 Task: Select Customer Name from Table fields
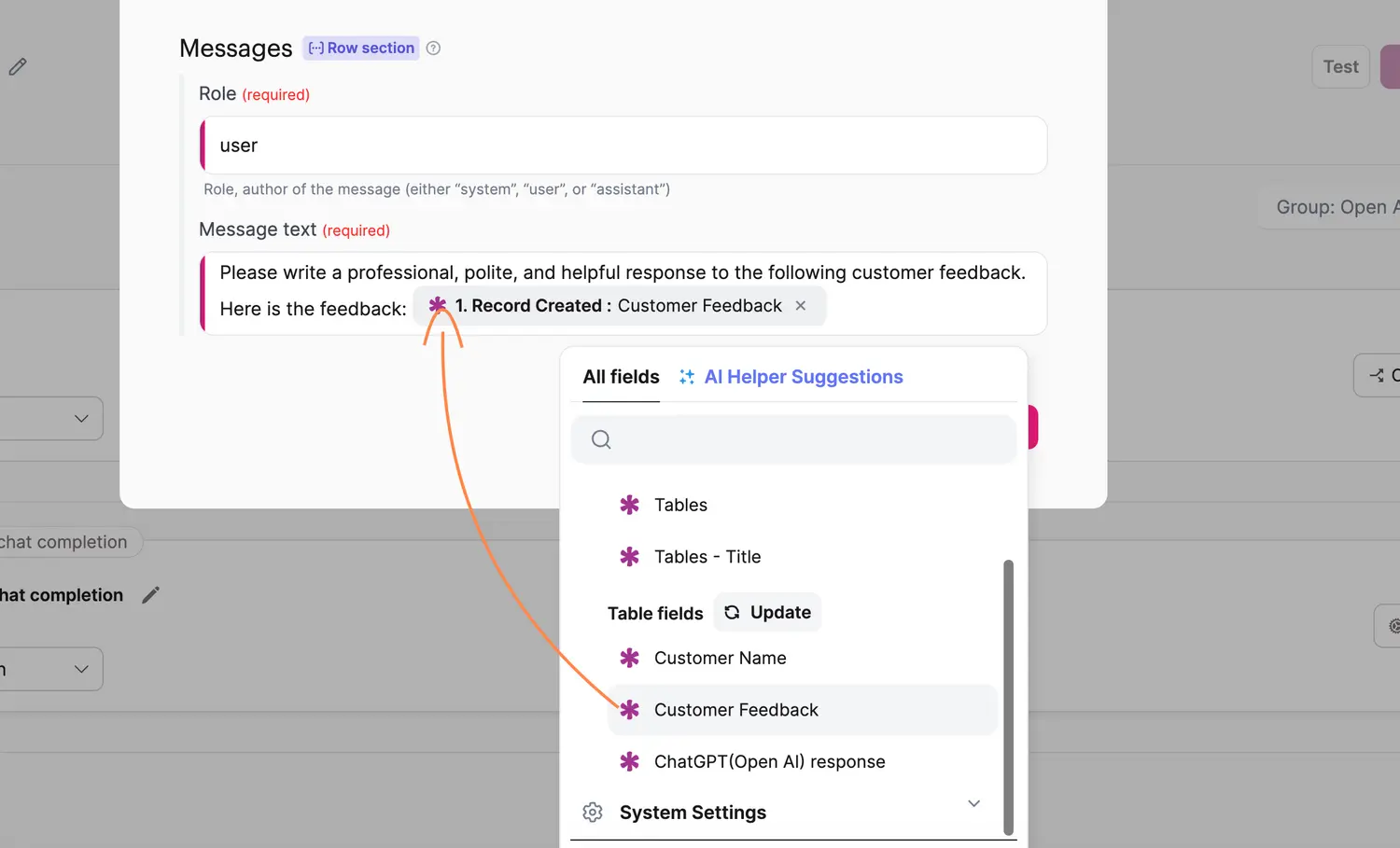point(720,658)
